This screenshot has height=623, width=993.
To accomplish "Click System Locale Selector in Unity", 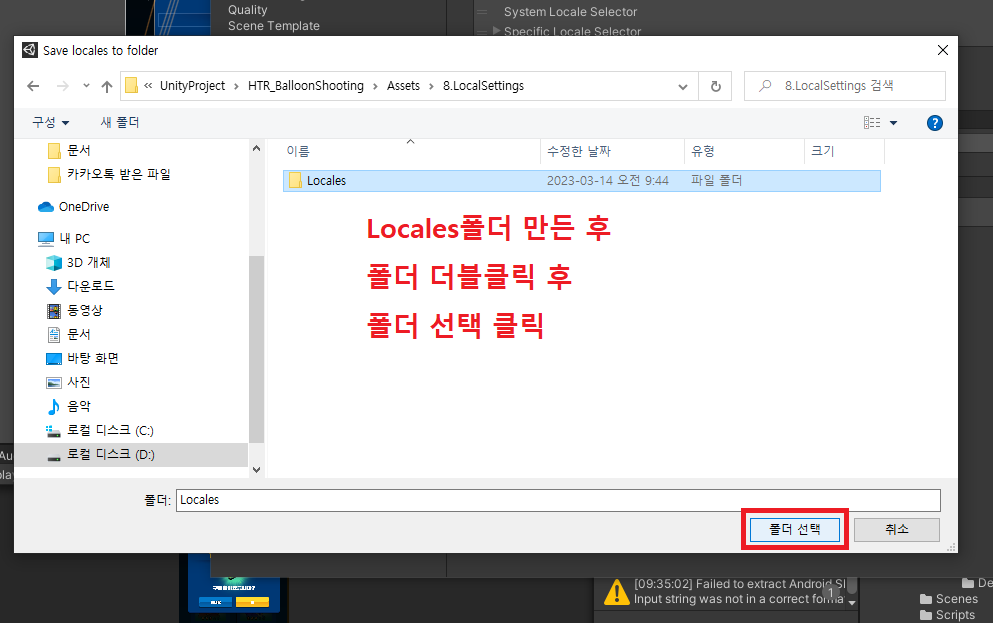I will pos(570,12).
